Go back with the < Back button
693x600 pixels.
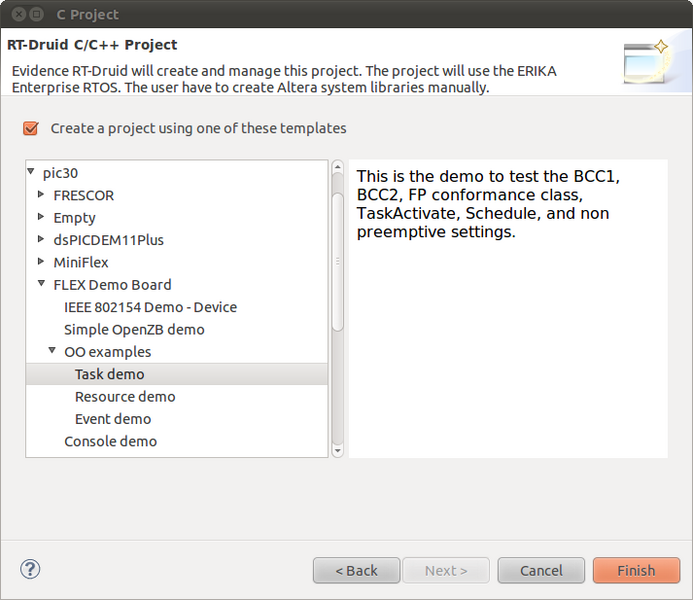tap(357, 570)
